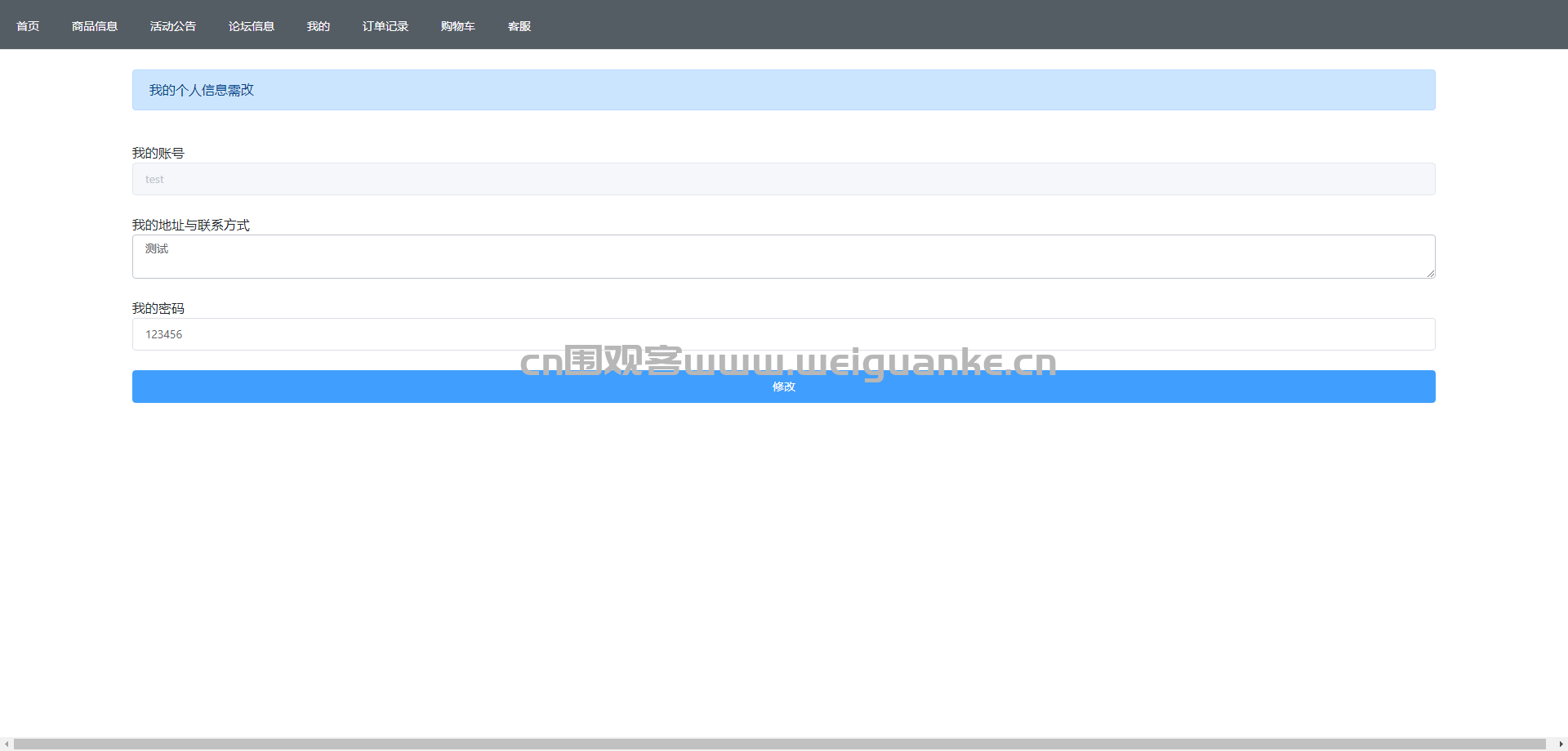The width and height of the screenshot is (1568, 751).
Task: Open 订单记录 page
Action: [x=385, y=26]
